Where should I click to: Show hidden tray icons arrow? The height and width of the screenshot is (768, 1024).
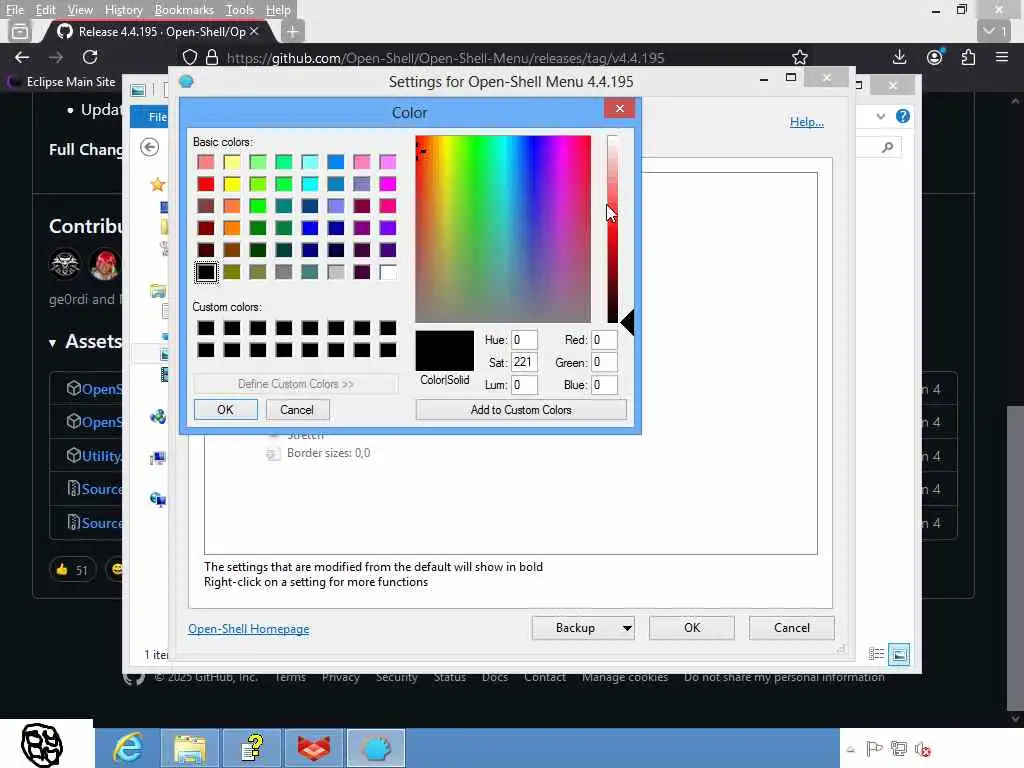click(x=850, y=750)
